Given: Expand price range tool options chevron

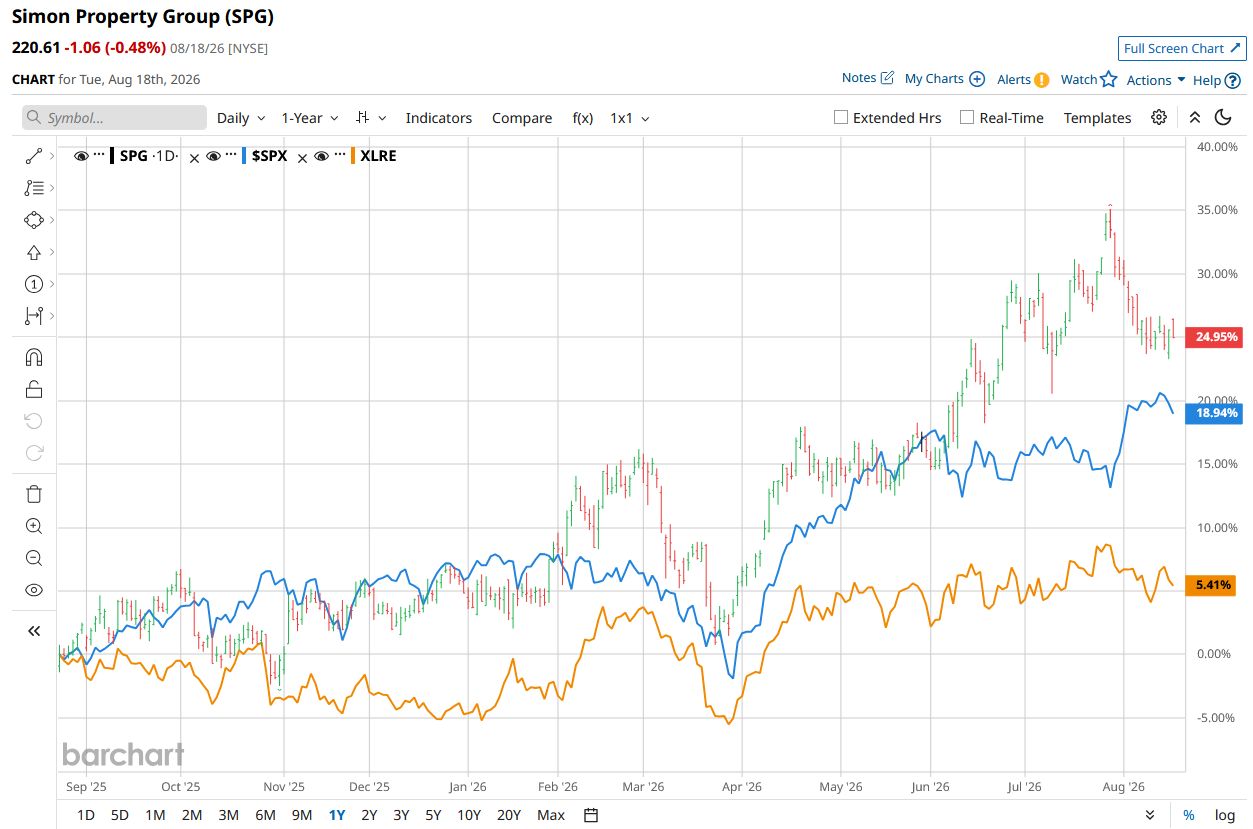Looking at the screenshot, I should coord(52,316).
